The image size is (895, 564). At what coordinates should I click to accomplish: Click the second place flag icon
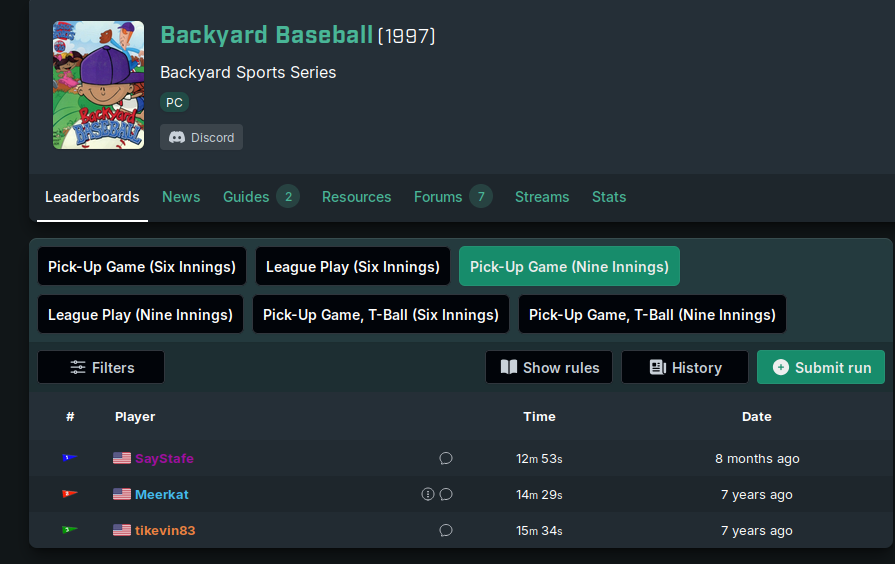click(70, 494)
